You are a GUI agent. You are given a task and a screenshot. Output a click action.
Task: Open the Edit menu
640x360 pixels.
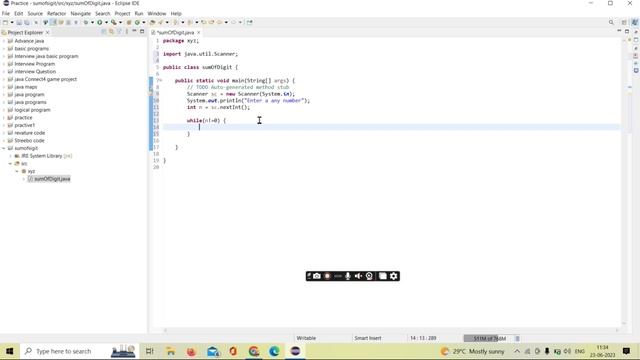click(x=19, y=13)
